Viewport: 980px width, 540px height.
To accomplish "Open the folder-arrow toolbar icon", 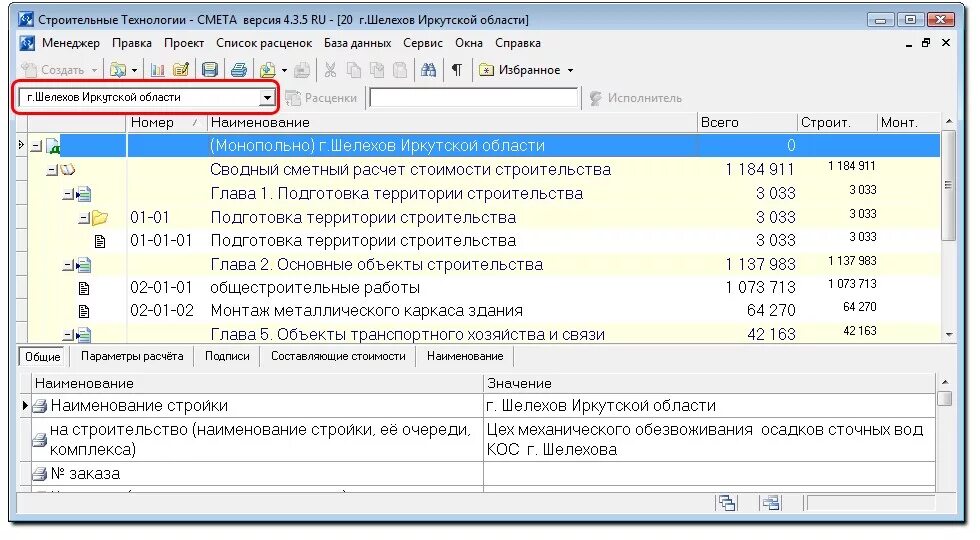I will pos(118,70).
